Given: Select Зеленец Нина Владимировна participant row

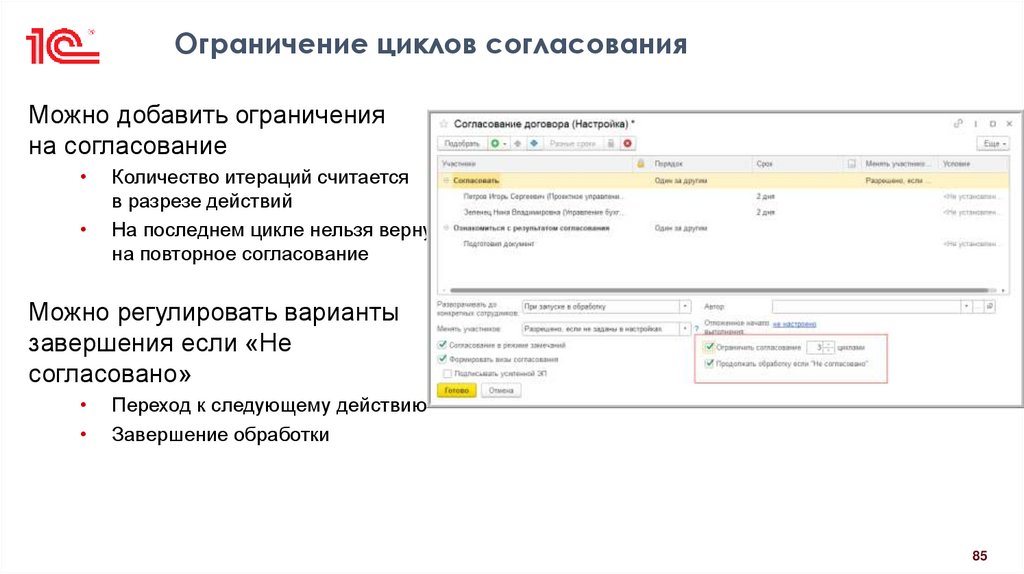Looking at the screenshot, I should (722, 212).
